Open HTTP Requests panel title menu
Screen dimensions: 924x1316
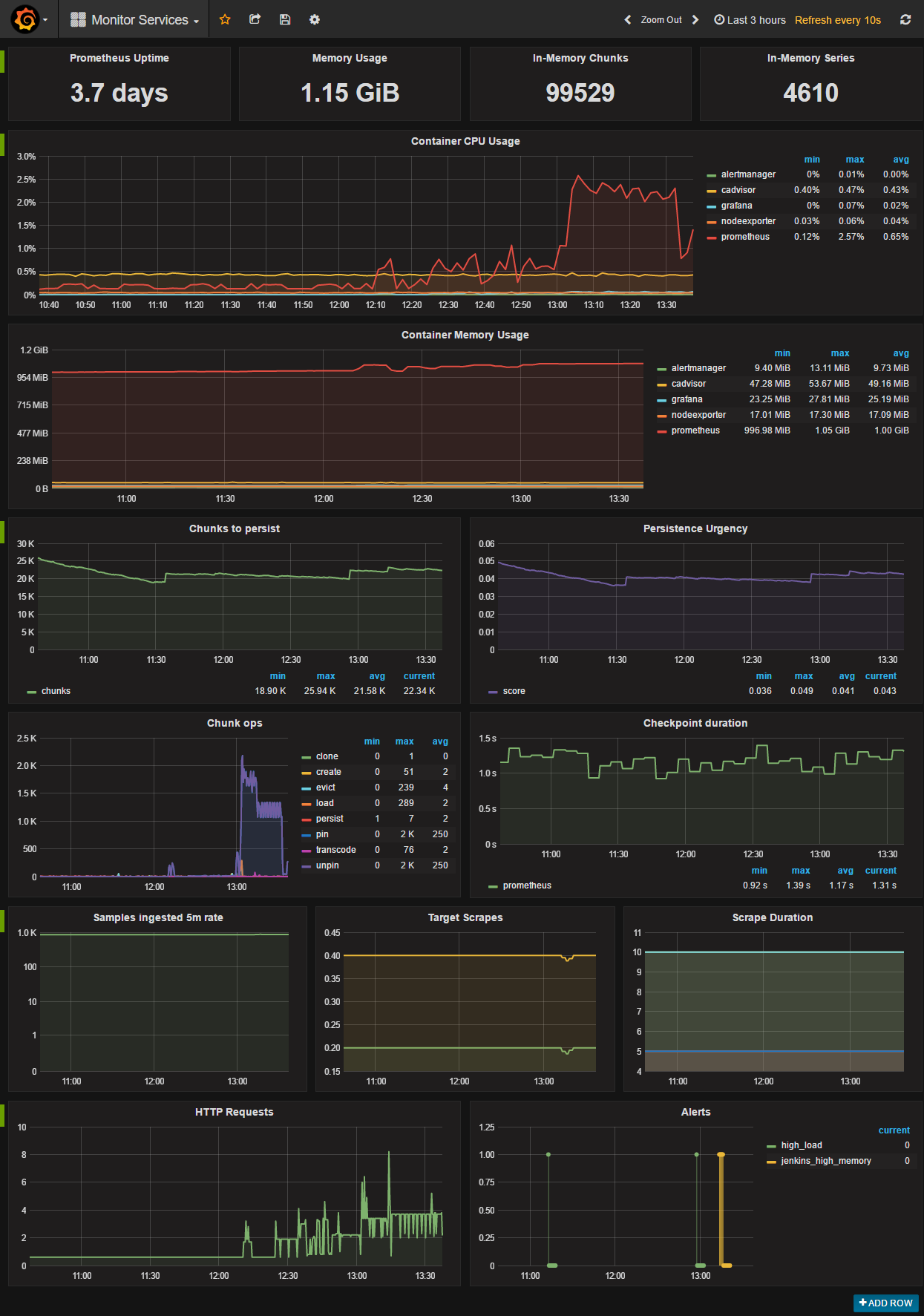tap(235, 1112)
